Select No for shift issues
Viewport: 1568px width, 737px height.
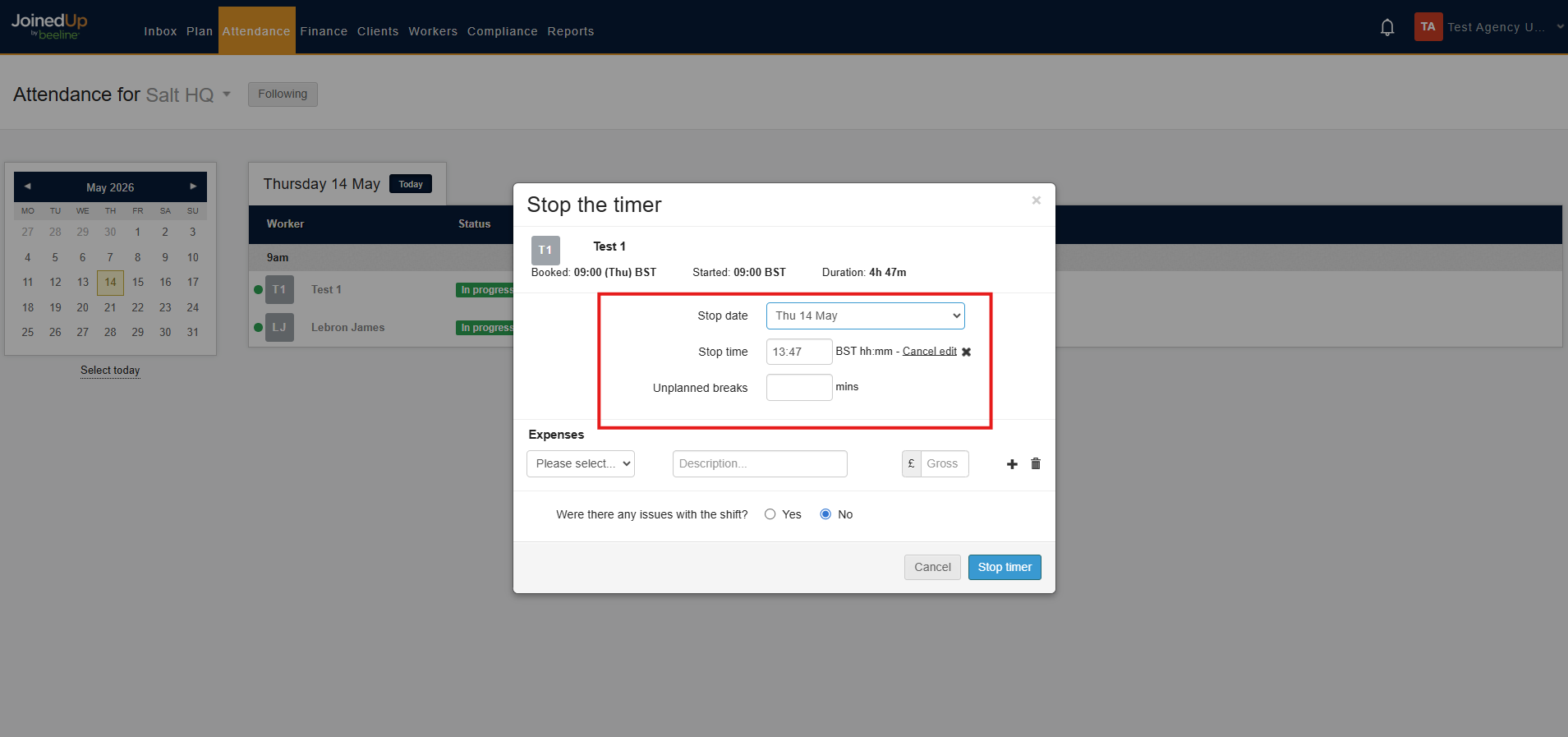coord(825,514)
